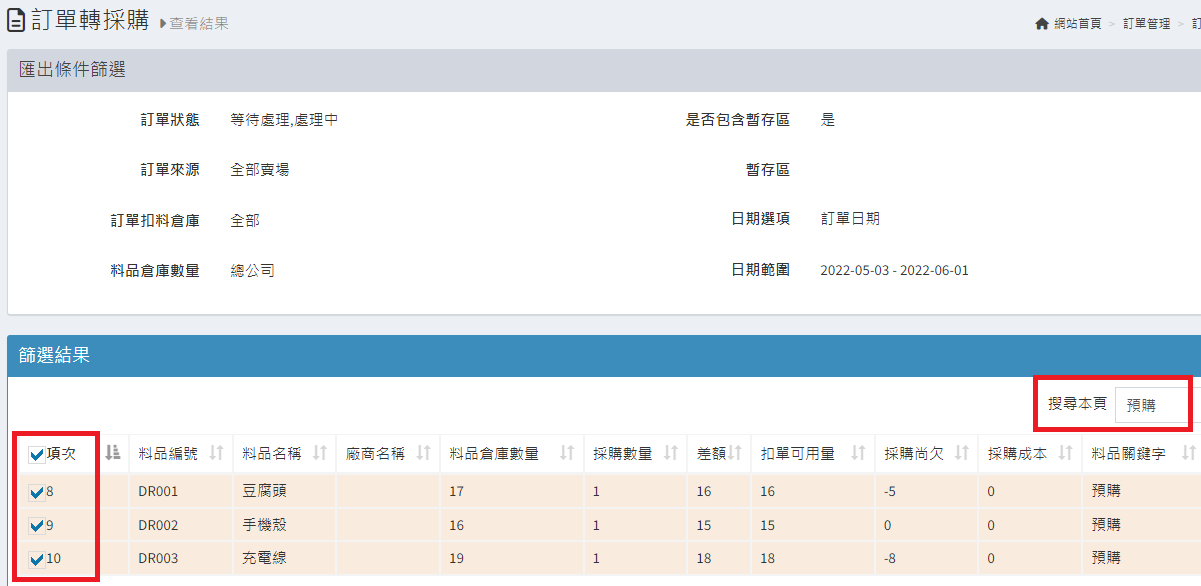Sort by 項次 column sort icon

(x=113, y=453)
